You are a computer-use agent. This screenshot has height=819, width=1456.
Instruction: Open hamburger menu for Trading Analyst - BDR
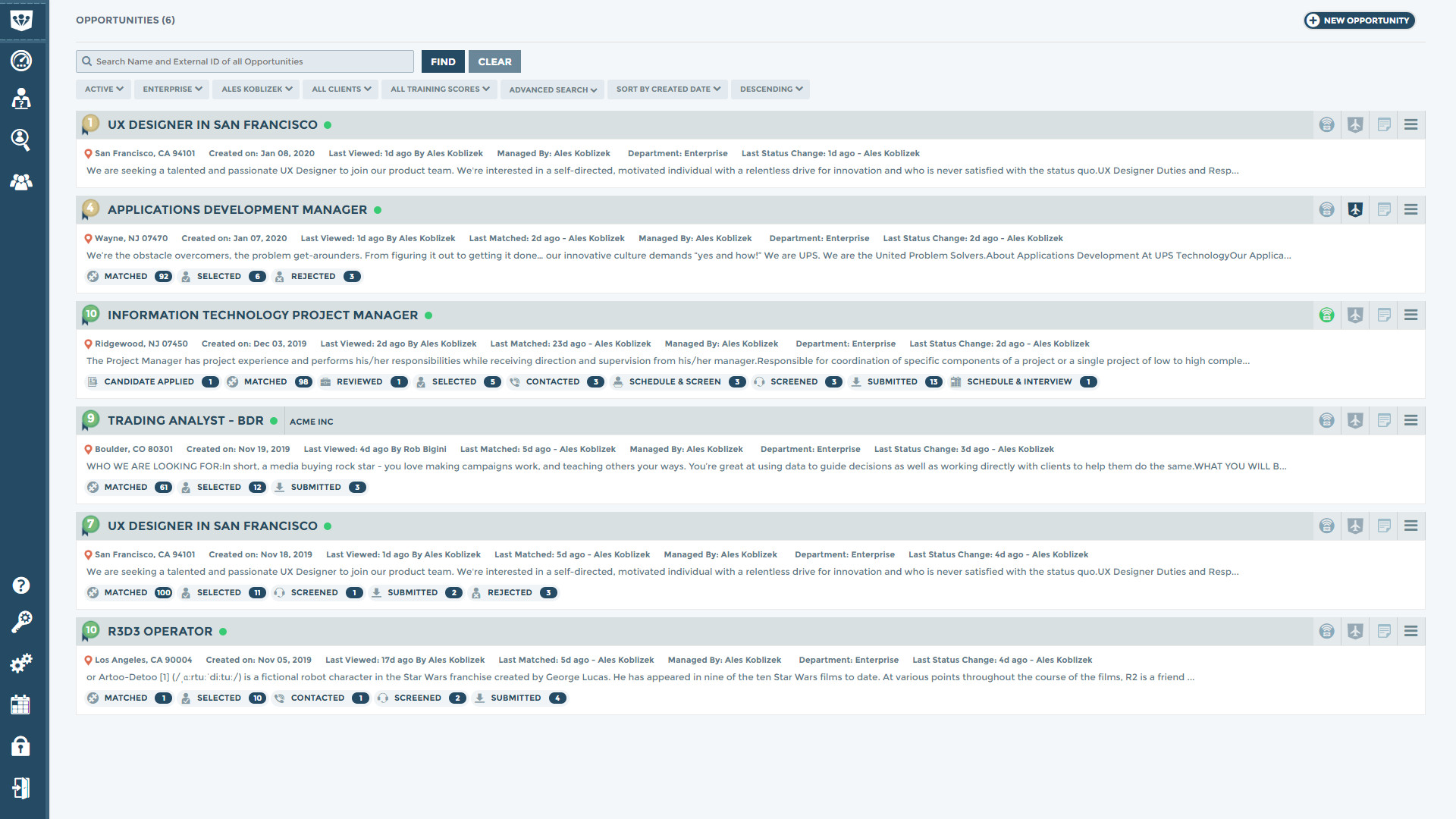tap(1410, 420)
